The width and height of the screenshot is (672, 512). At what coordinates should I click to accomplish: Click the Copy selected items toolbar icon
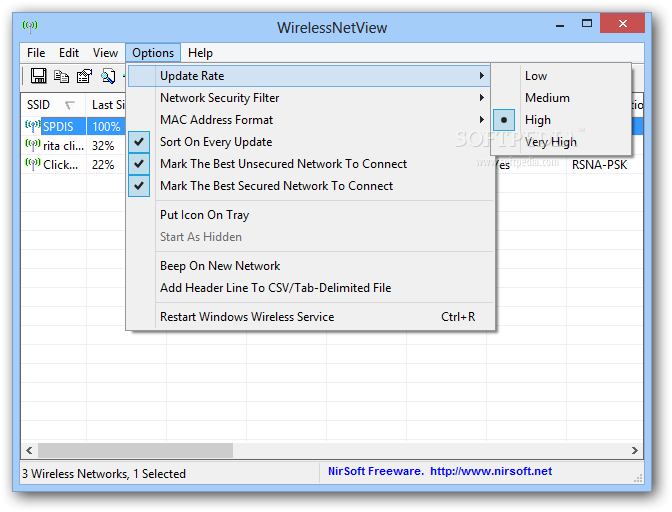61,76
